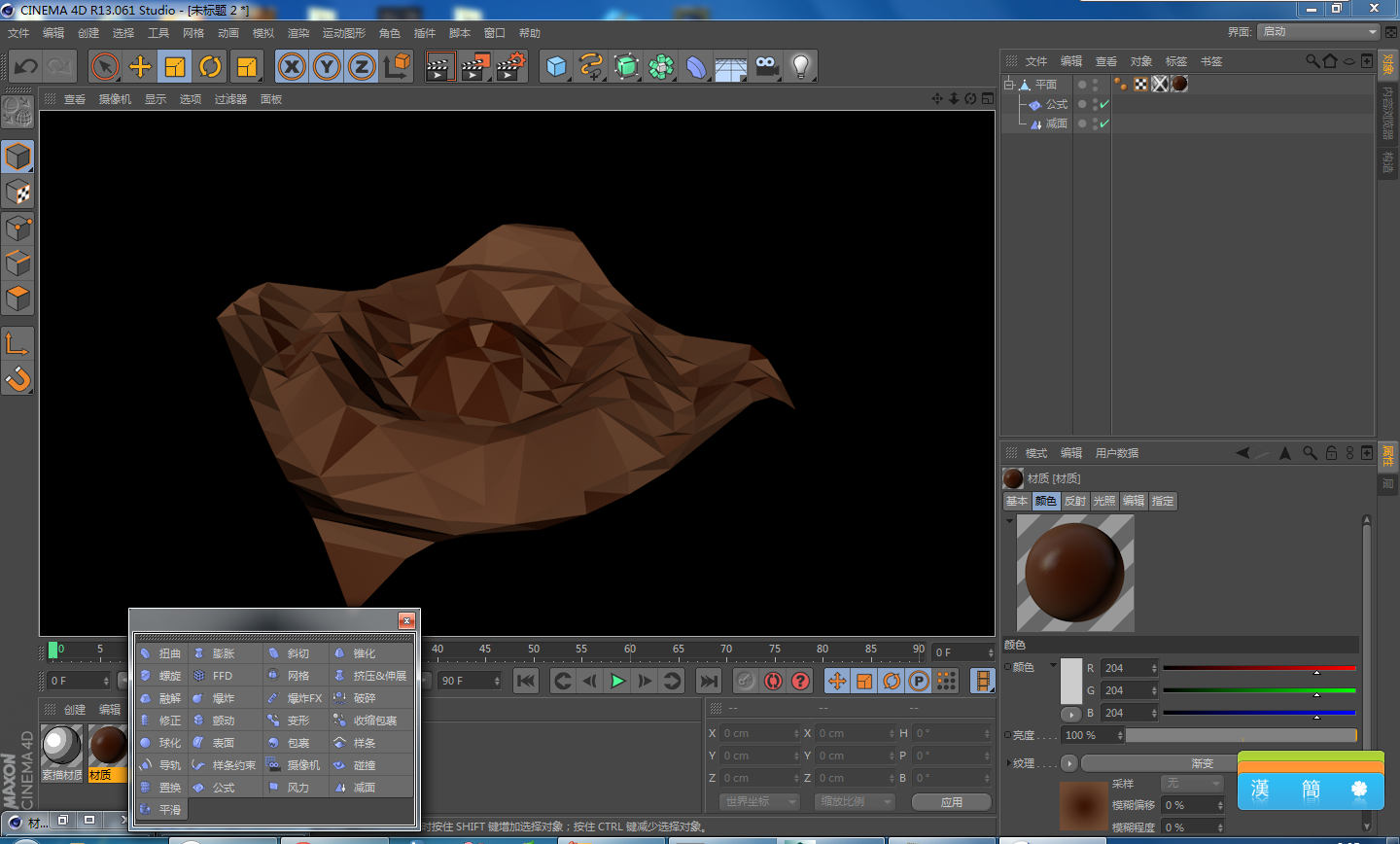Adjust the 亮度 brightness slider

click(1241, 736)
